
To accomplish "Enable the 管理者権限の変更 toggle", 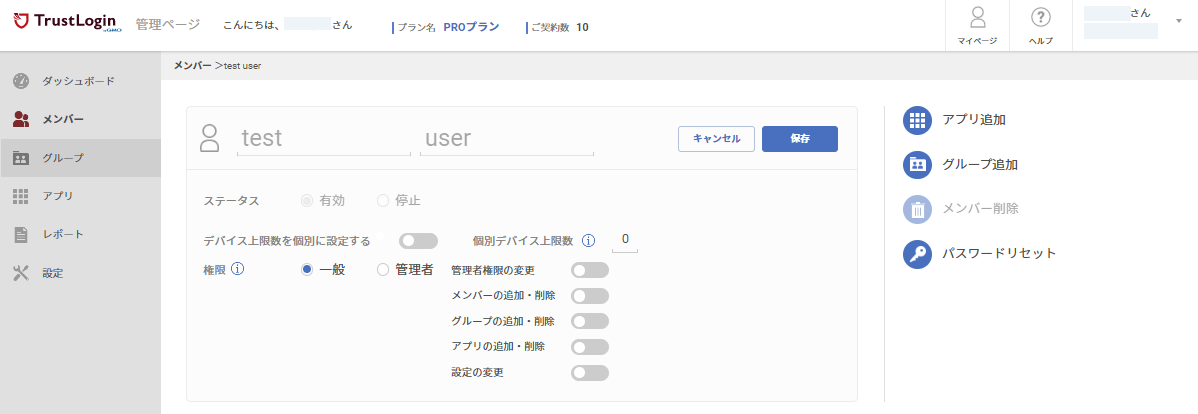I will pos(590,270).
